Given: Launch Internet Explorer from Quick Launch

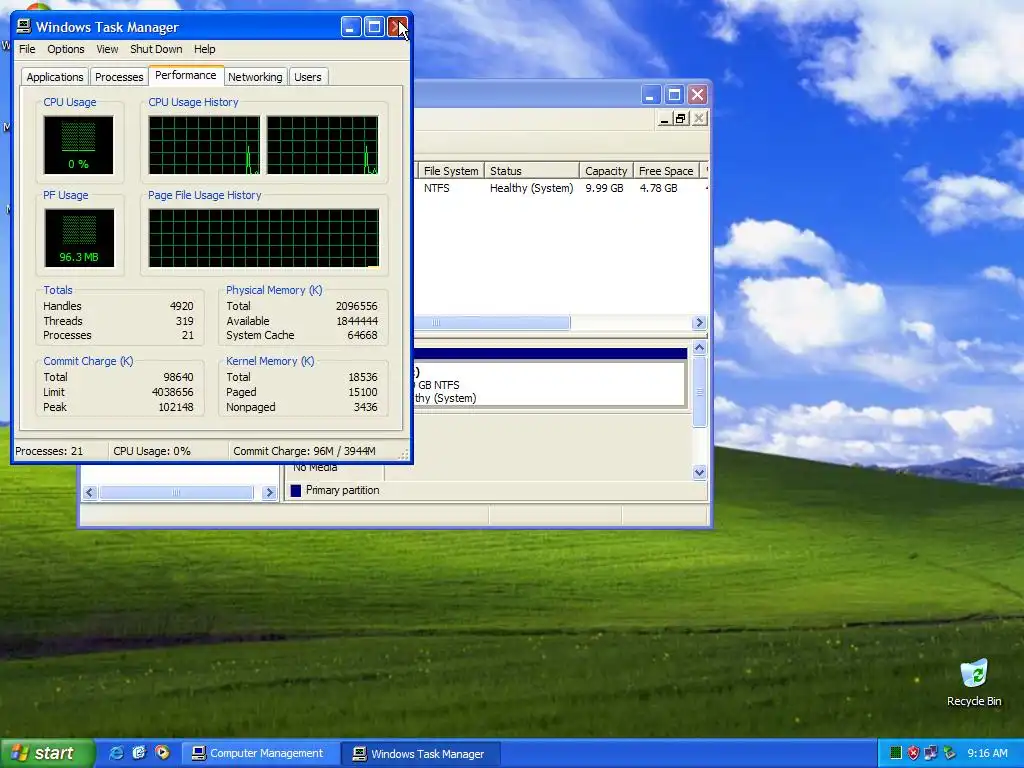Looking at the screenshot, I should (116, 753).
